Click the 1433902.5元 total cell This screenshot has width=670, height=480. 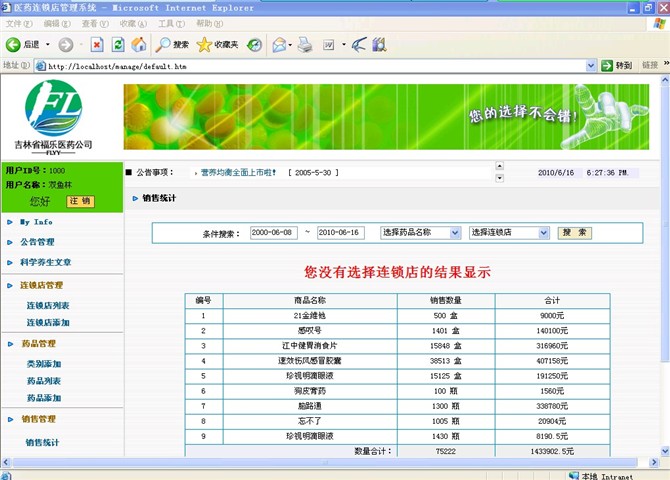552,451
